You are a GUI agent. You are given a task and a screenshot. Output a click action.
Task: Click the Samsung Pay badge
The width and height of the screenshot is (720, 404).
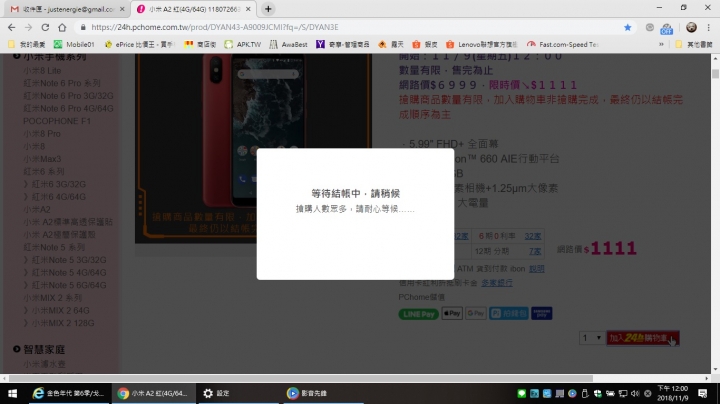point(542,314)
